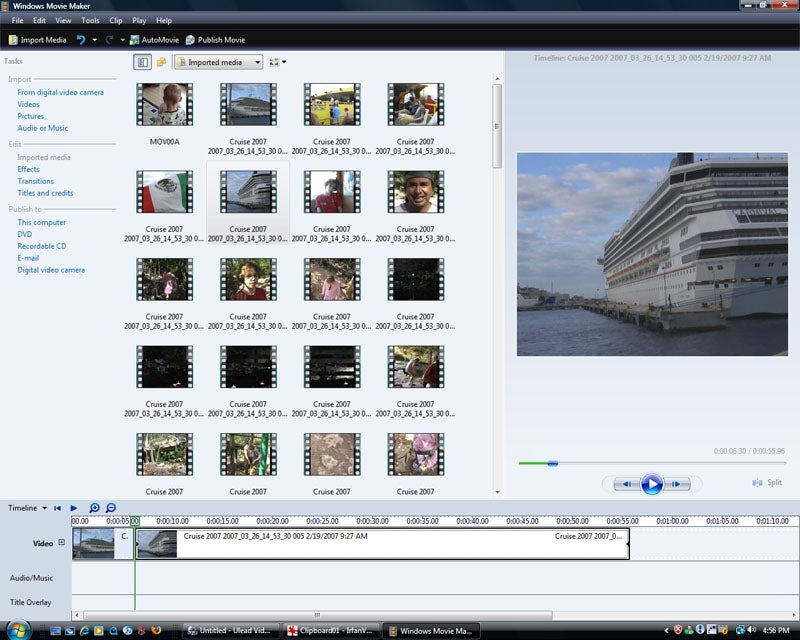Click the Audio or Music link
The image size is (800, 640).
42,128
